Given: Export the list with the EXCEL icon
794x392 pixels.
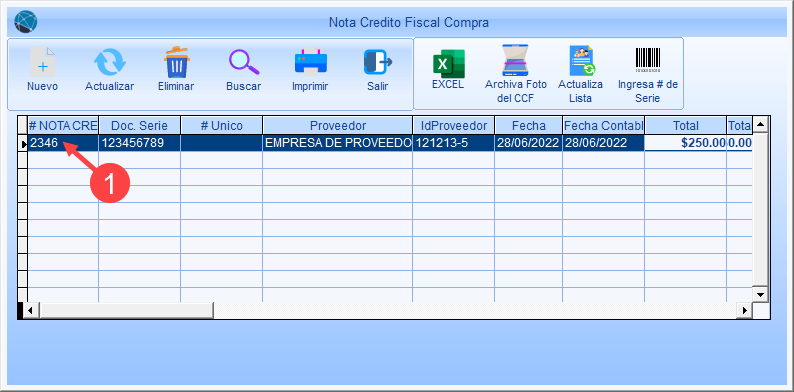Looking at the screenshot, I should (448, 63).
